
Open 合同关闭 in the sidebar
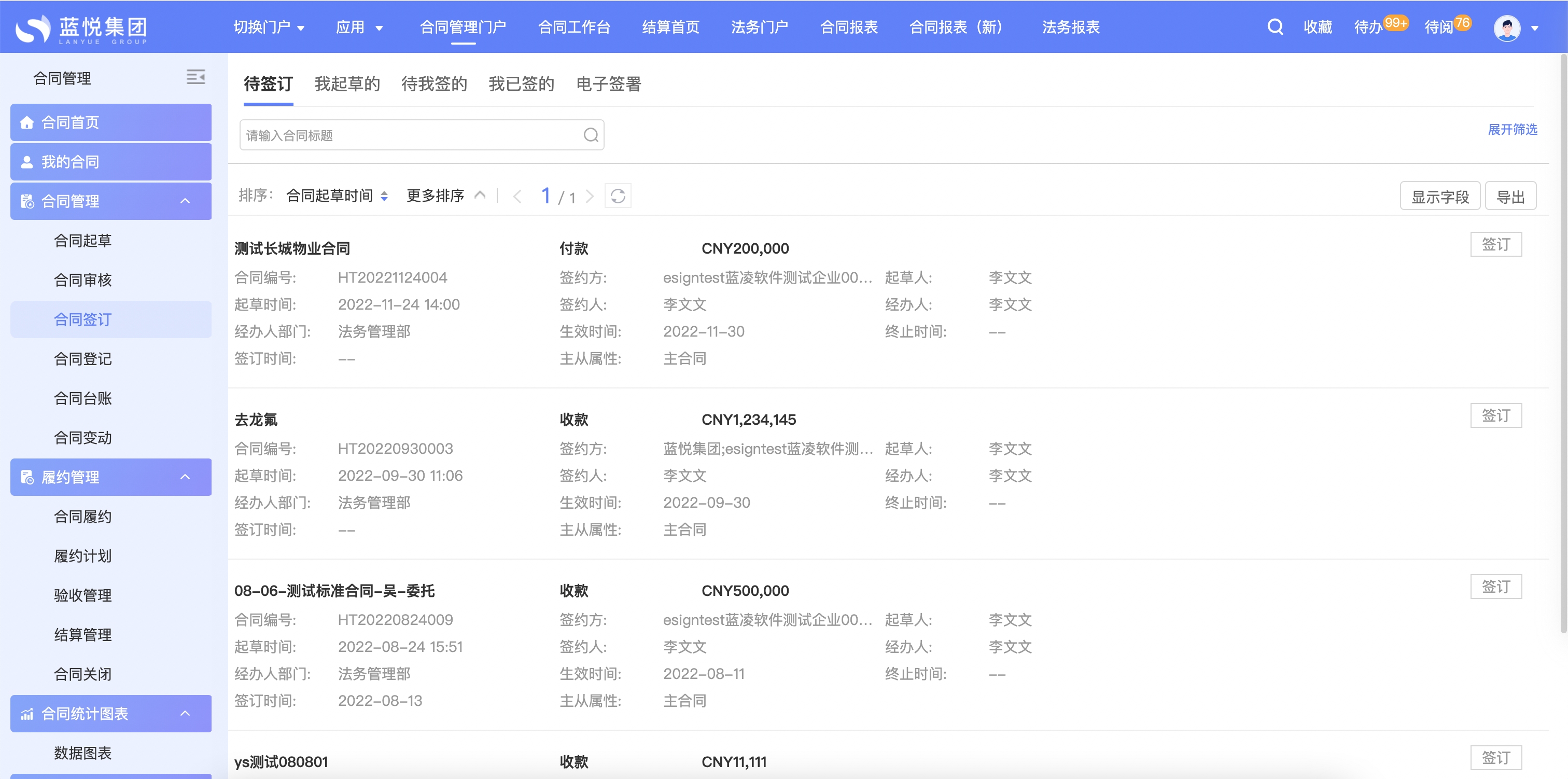point(83,674)
